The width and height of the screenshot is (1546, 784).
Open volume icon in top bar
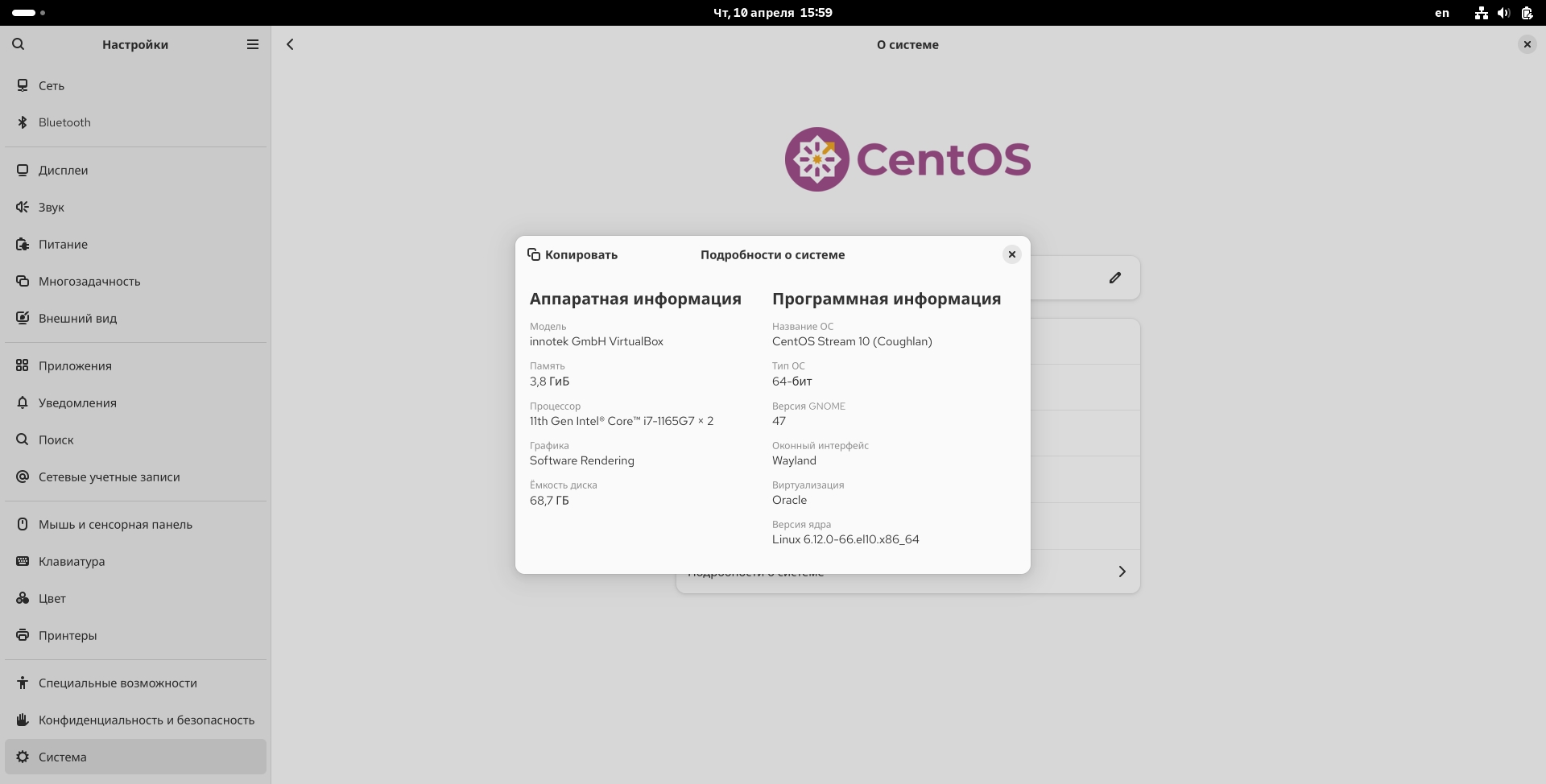(x=1503, y=13)
